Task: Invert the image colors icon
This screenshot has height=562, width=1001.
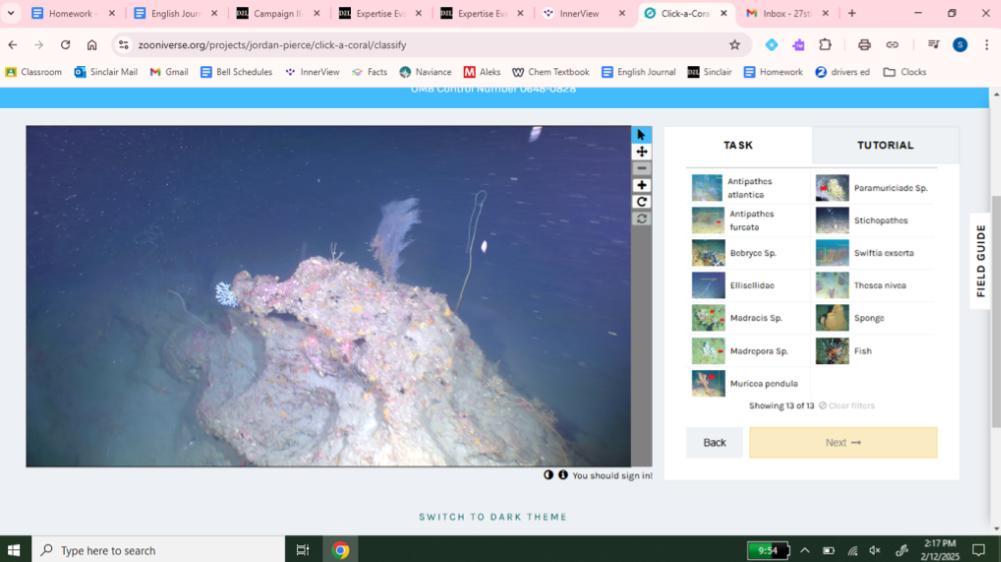Action: 548,475
